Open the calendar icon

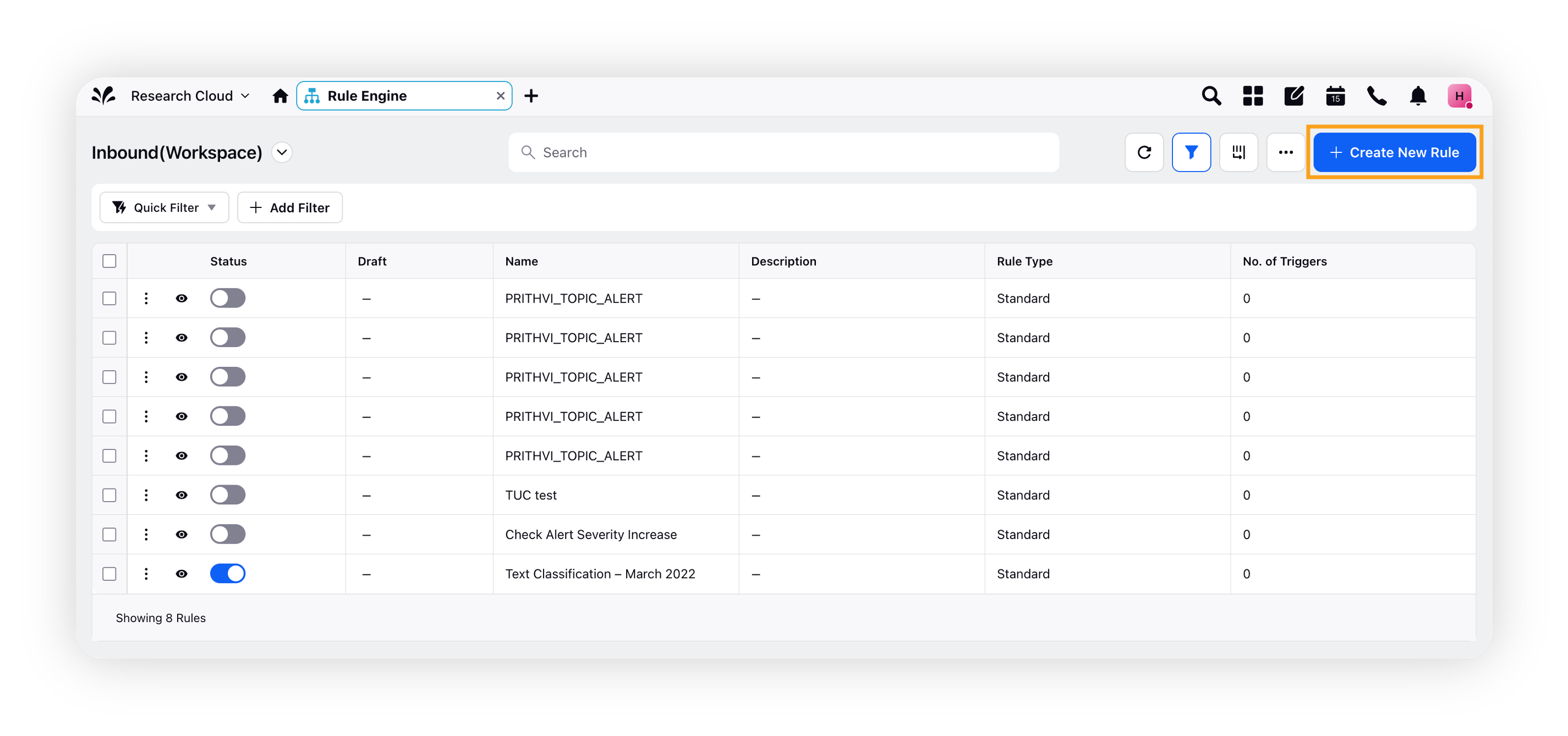1335,96
